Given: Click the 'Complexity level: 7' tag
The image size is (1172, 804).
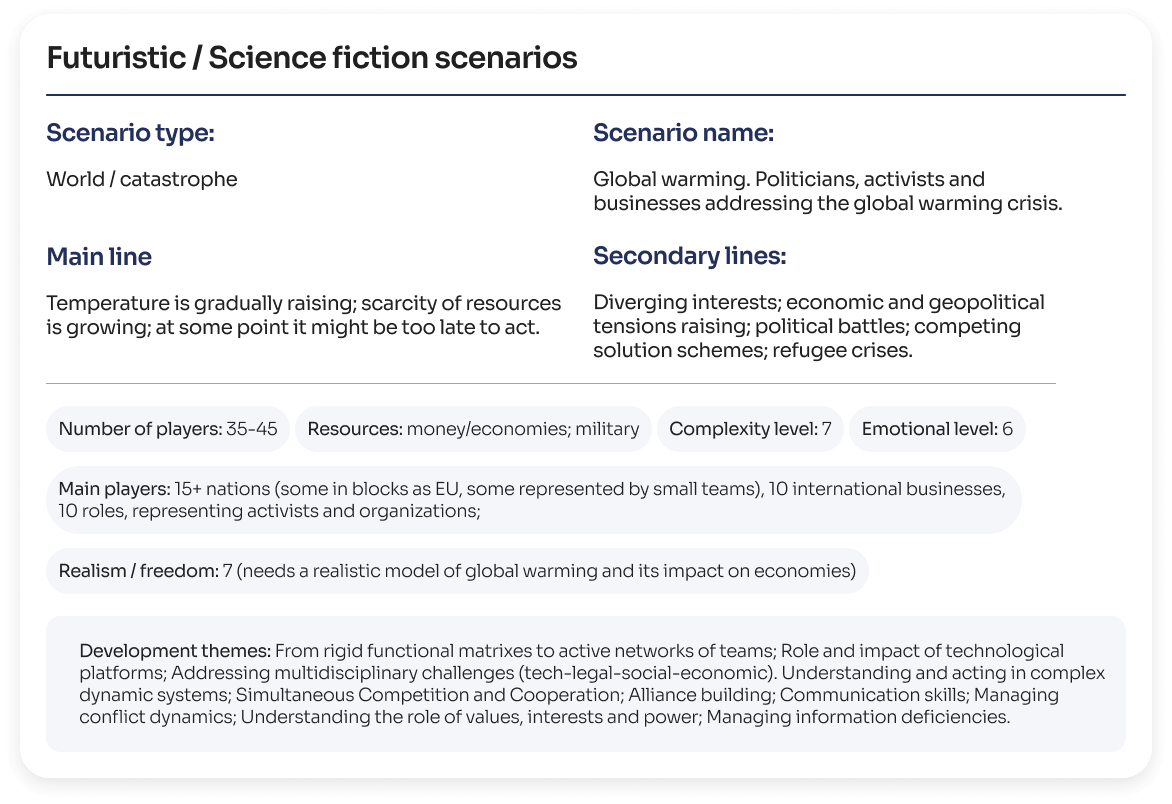Looking at the screenshot, I should [x=750, y=430].
